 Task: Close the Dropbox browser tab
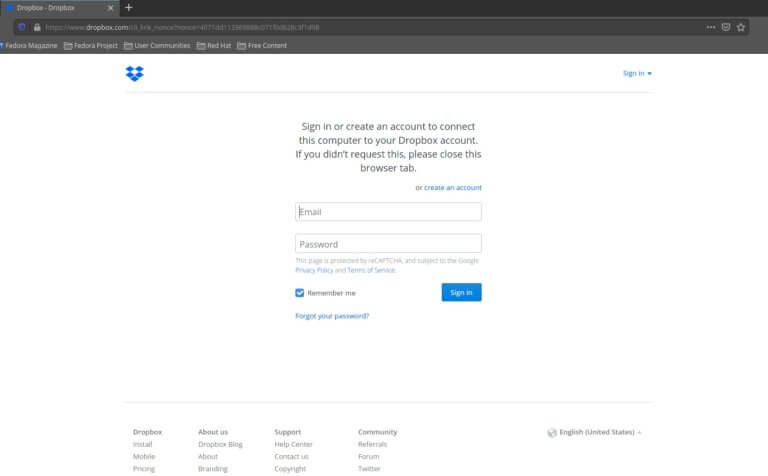pyautogui.click(x=111, y=8)
